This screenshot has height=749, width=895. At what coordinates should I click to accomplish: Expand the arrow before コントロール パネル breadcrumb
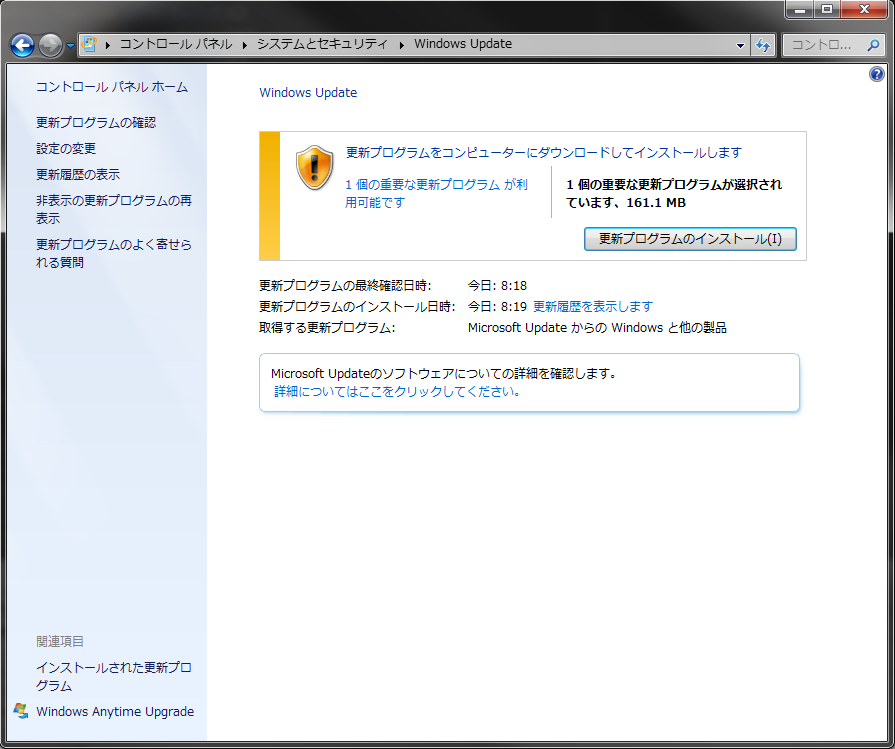(x=107, y=45)
